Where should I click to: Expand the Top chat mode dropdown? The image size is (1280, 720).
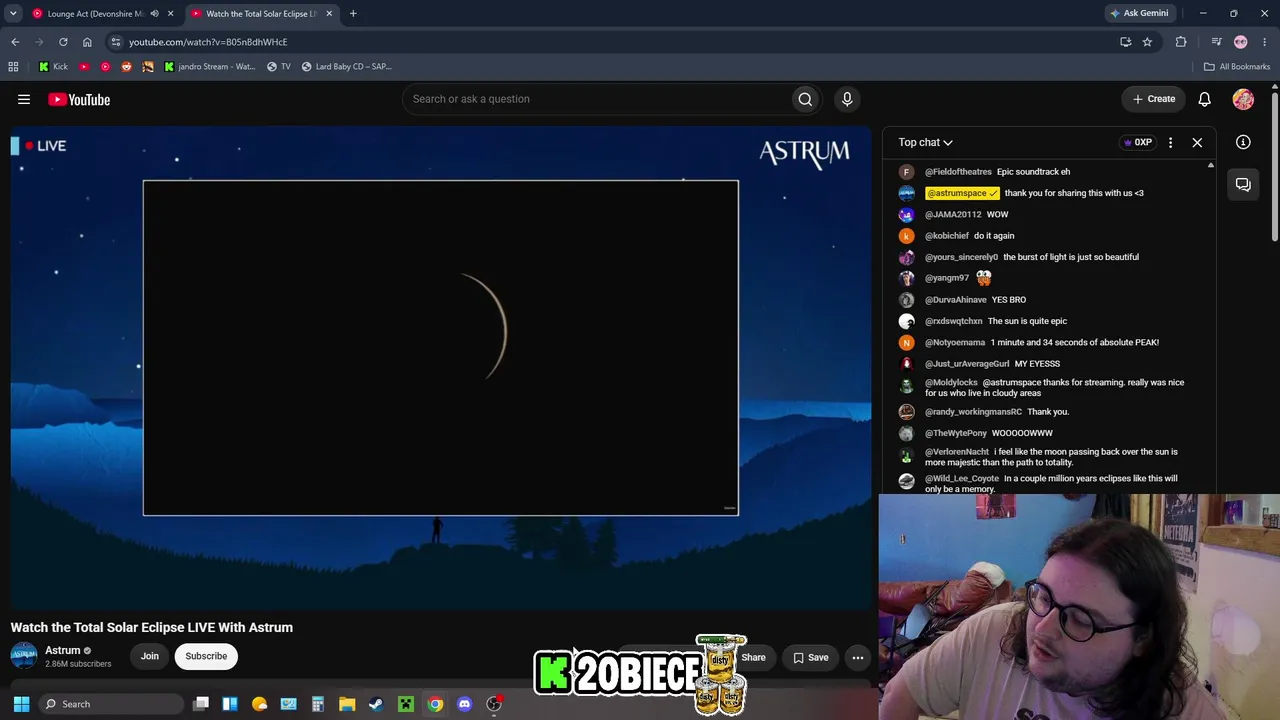925,142
